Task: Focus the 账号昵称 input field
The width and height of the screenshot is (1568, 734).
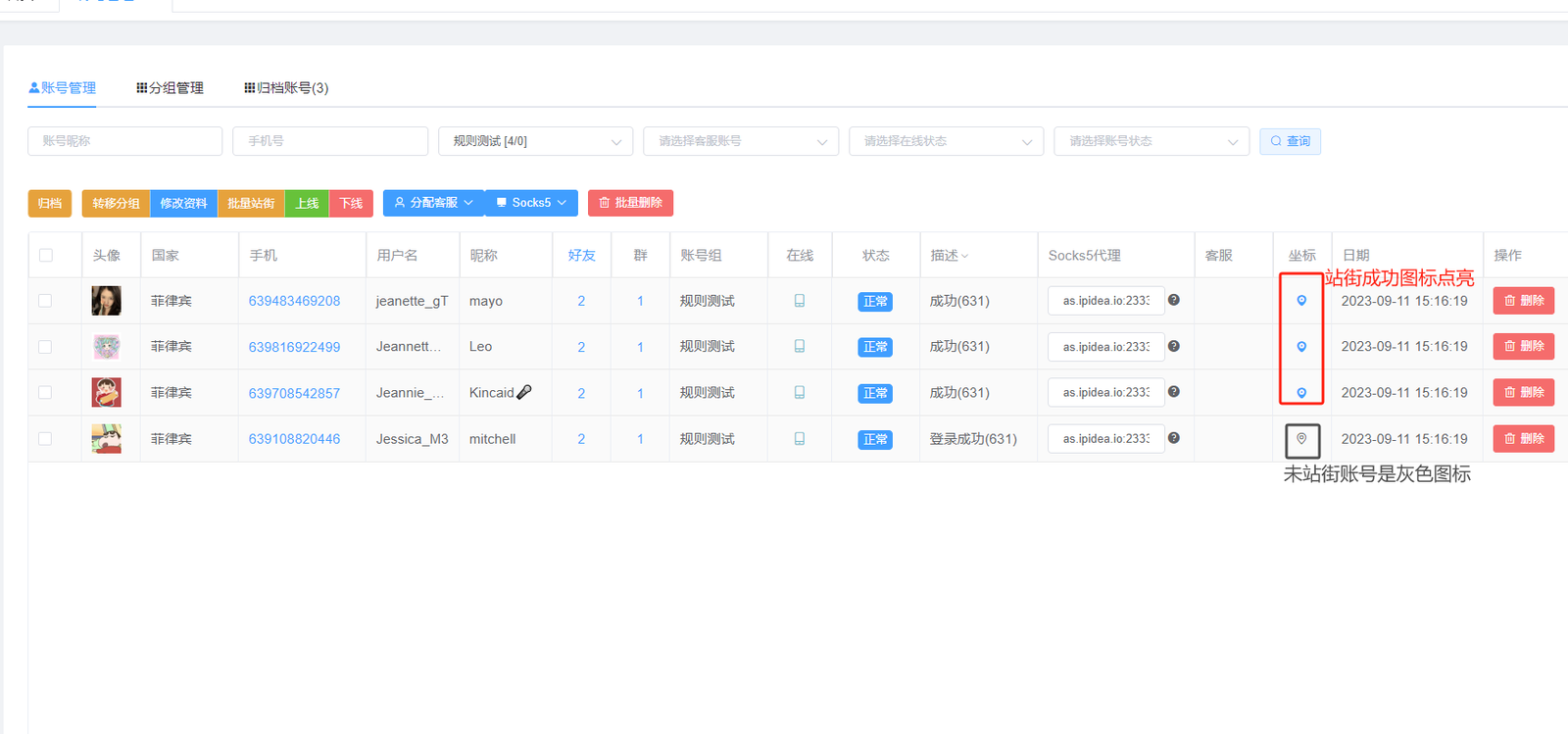Action: 124,141
